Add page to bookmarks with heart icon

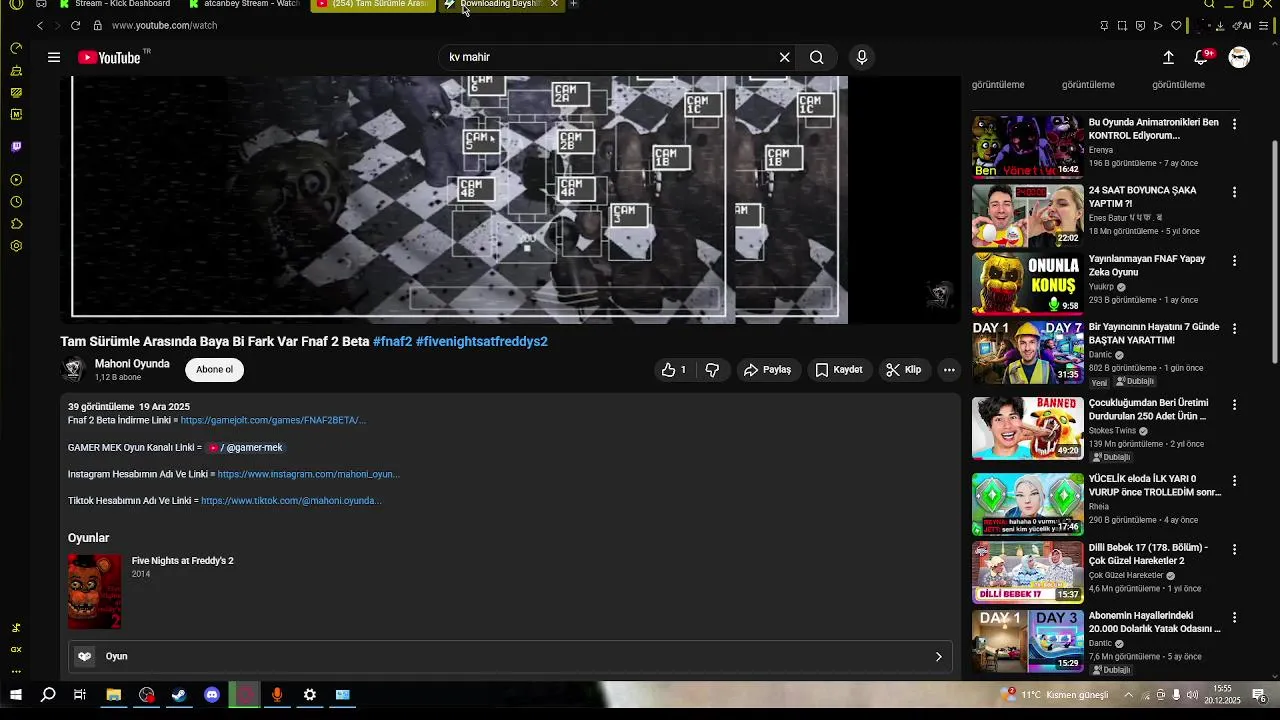pos(1176,25)
